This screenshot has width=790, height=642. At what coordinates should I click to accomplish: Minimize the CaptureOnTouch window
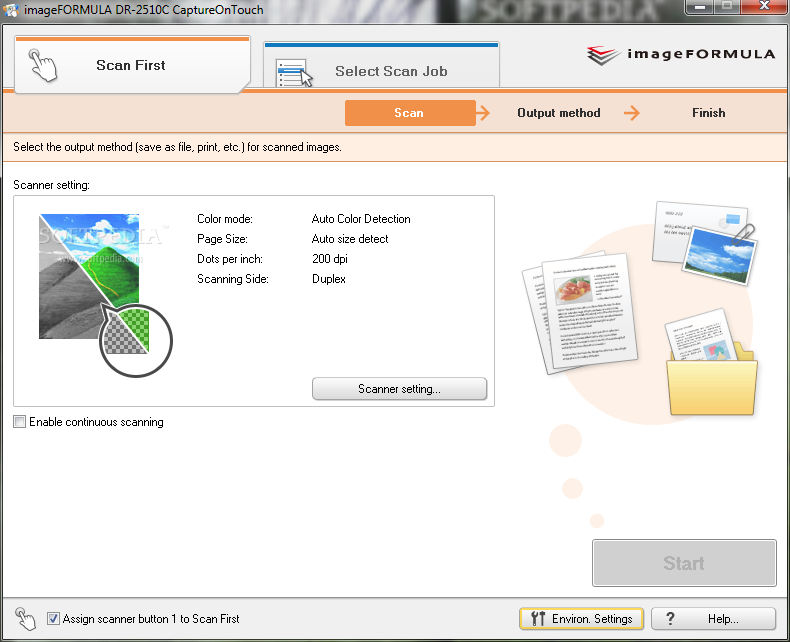tap(700, 7)
